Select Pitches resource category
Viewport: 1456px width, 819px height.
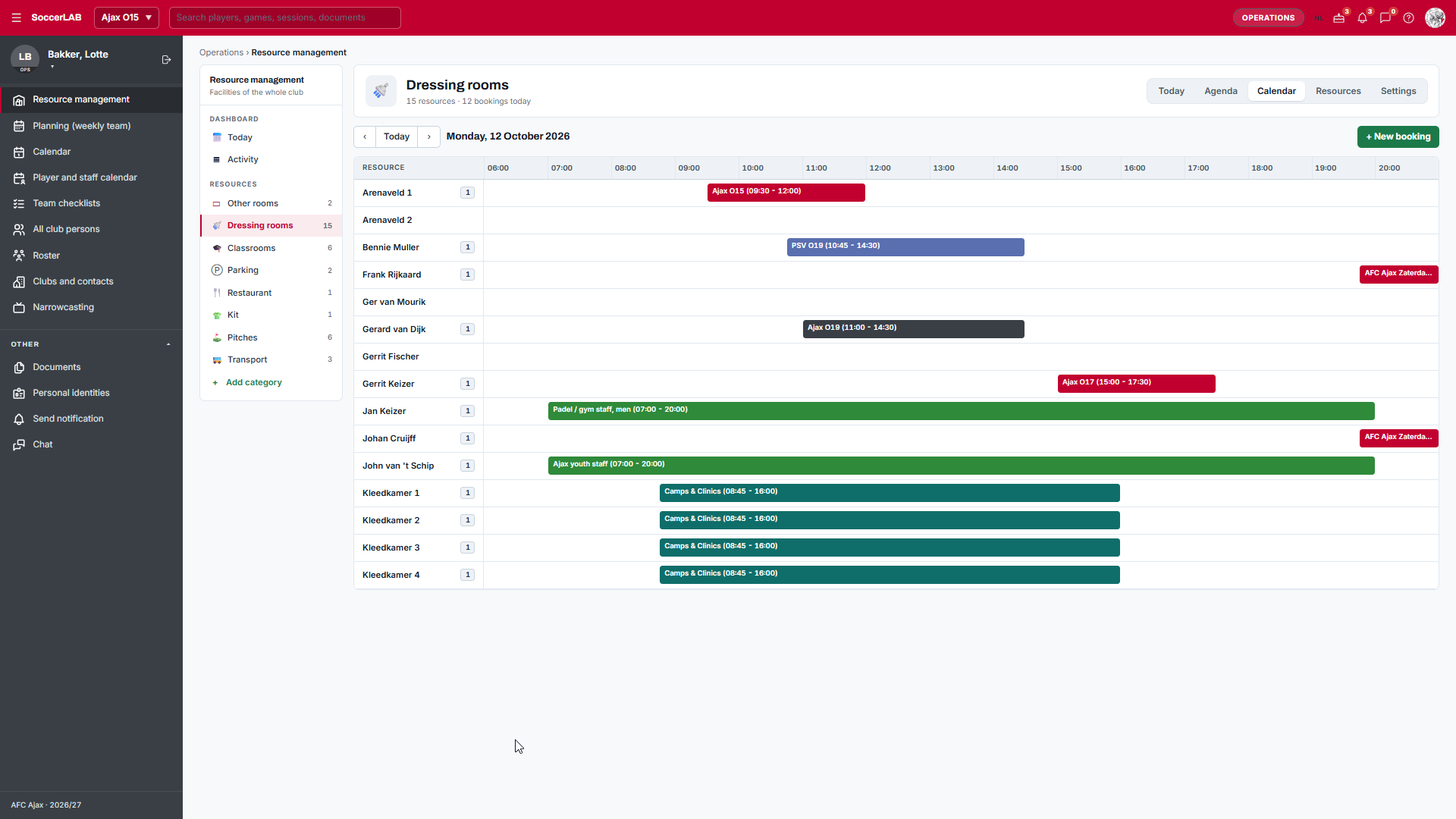coord(271,337)
